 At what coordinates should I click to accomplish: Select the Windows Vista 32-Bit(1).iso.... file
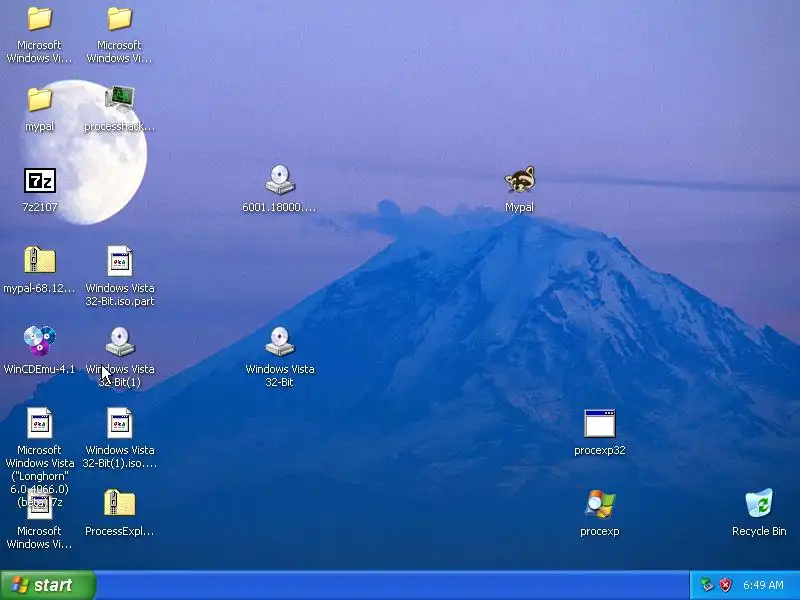coord(119,423)
